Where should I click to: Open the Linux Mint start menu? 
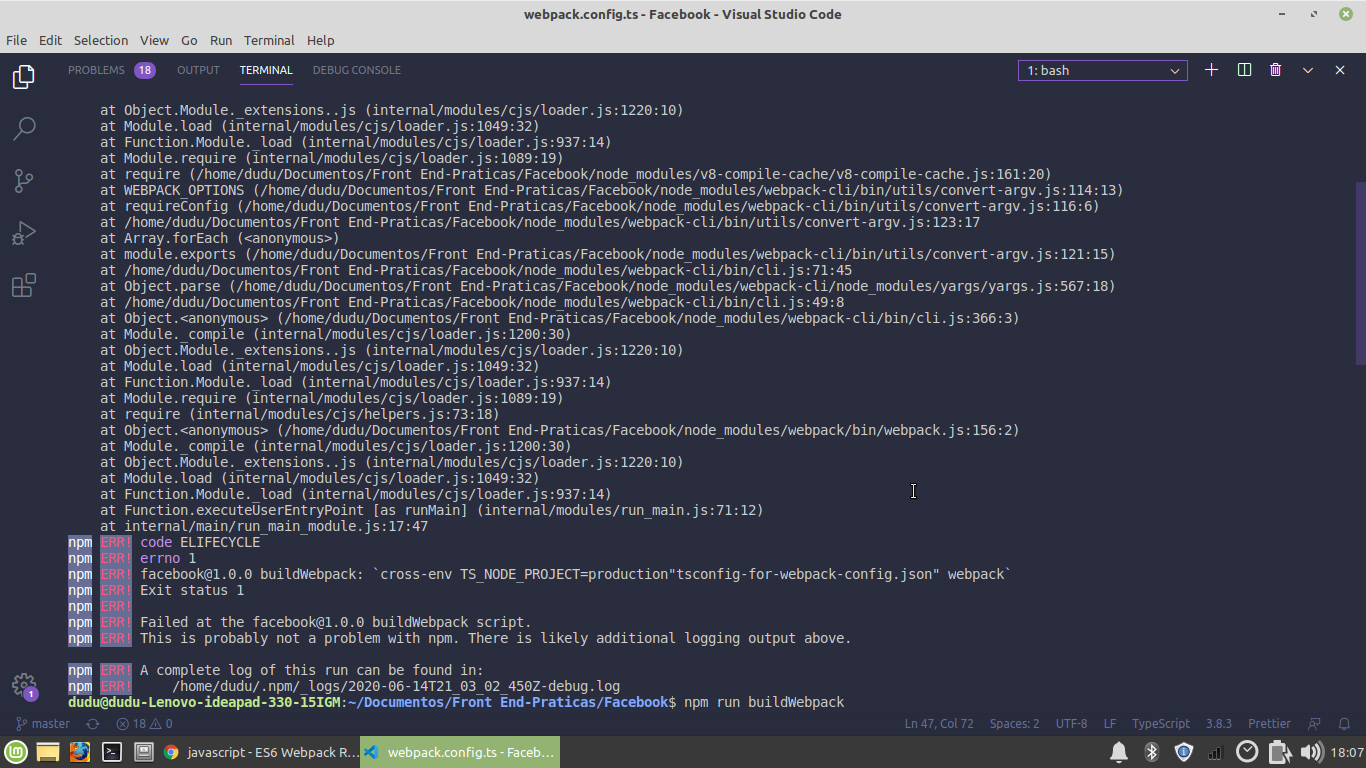click(x=16, y=752)
